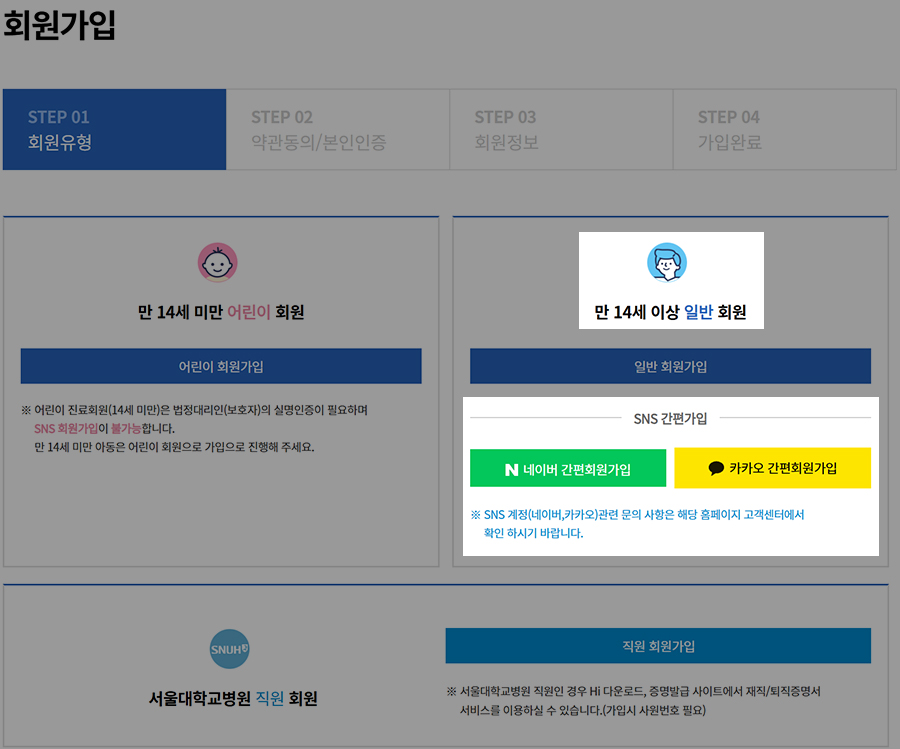Click the child member baby face icon
900x749 pixels.
coord(218,263)
